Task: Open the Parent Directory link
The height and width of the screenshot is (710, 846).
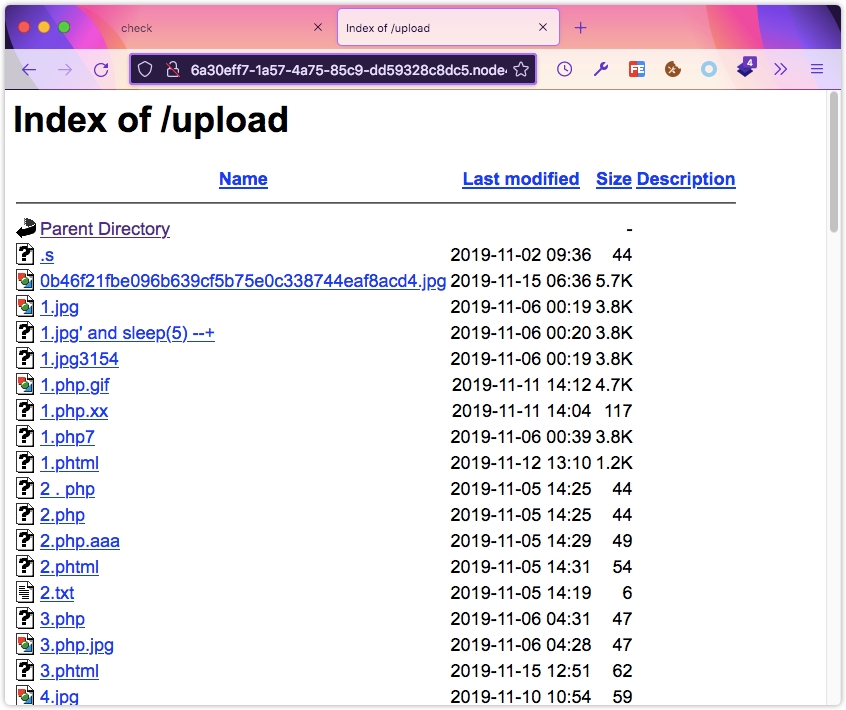Action: point(105,229)
